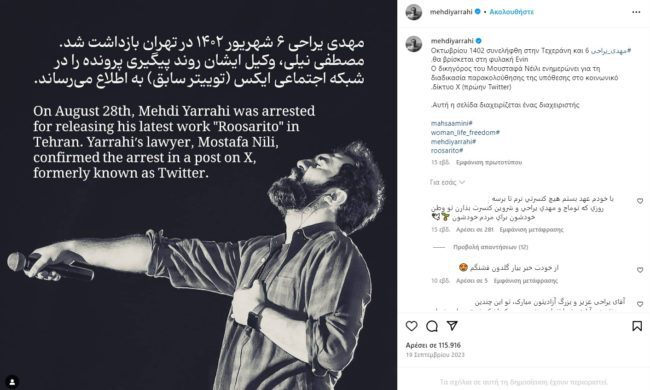Show original caption via 'Εμφάνιση πρωτοτύπου'
This screenshot has height=390, width=650.
click(489, 162)
